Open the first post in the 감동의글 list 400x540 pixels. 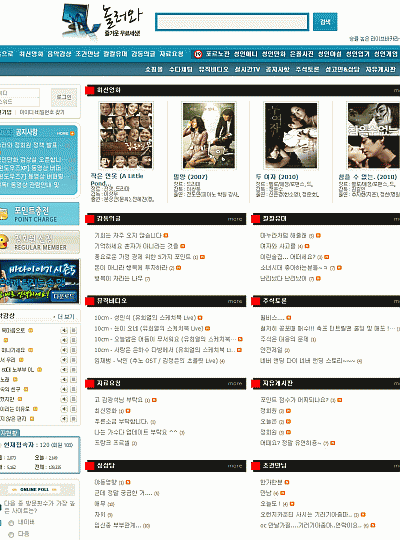[x=128, y=236]
